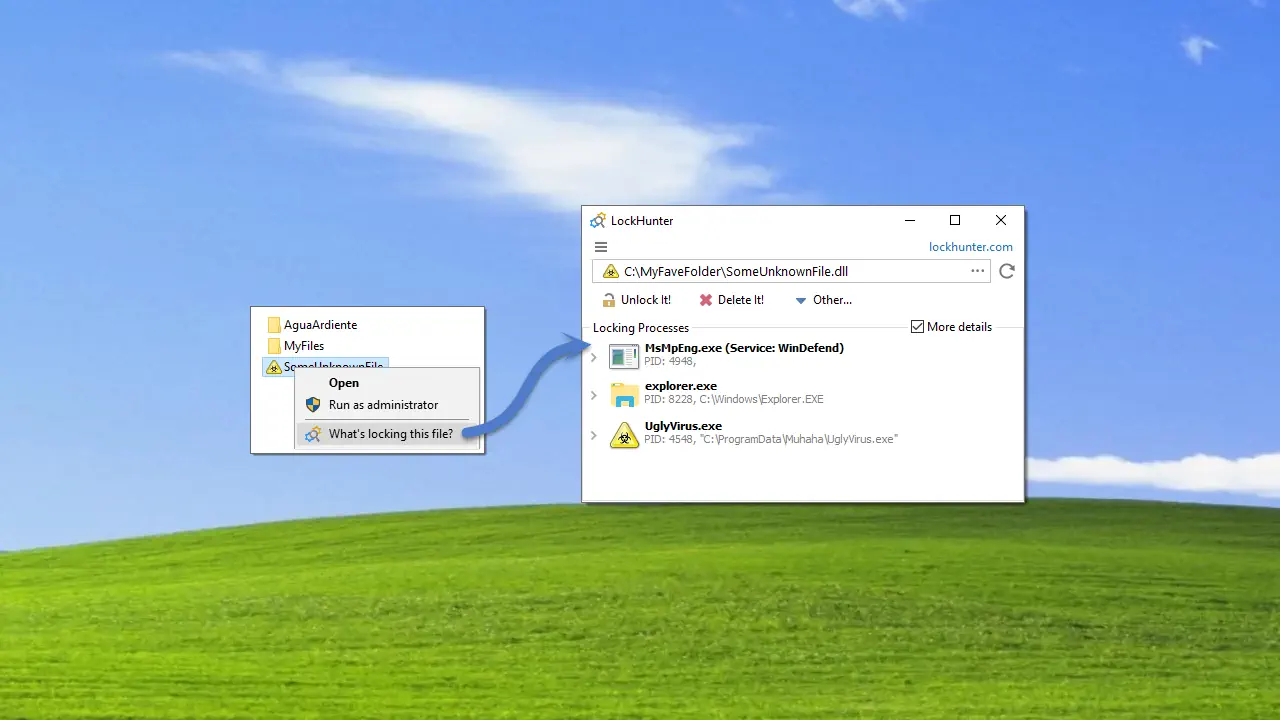Viewport: 1280px width, 720px height.
Task: Click the explorer.exe folder process icon
Action: click(x=623, y=395)
